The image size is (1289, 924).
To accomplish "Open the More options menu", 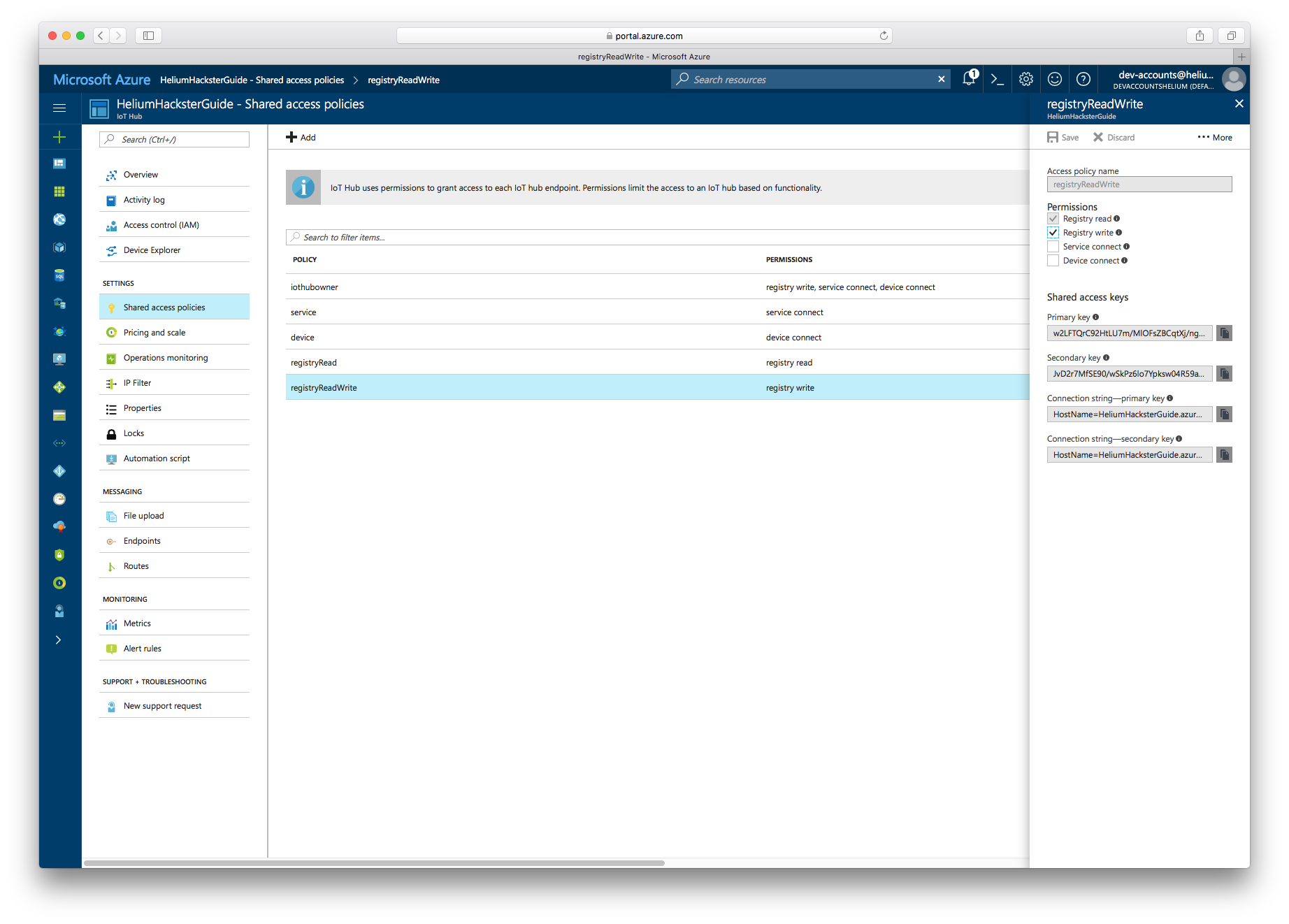I will pos(1215,138).
